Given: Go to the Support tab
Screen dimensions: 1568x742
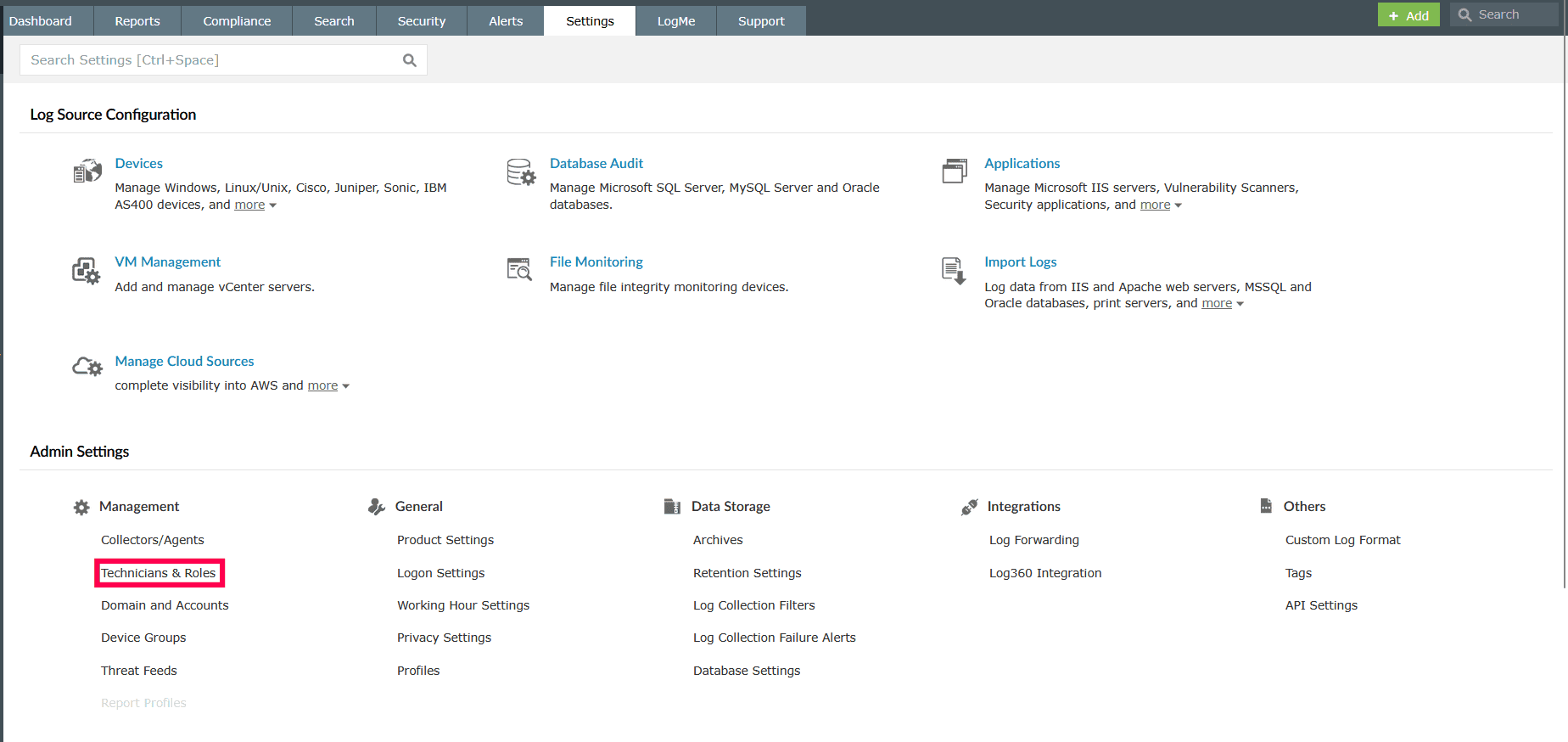Looking at the screenshot, I should 761,21.
